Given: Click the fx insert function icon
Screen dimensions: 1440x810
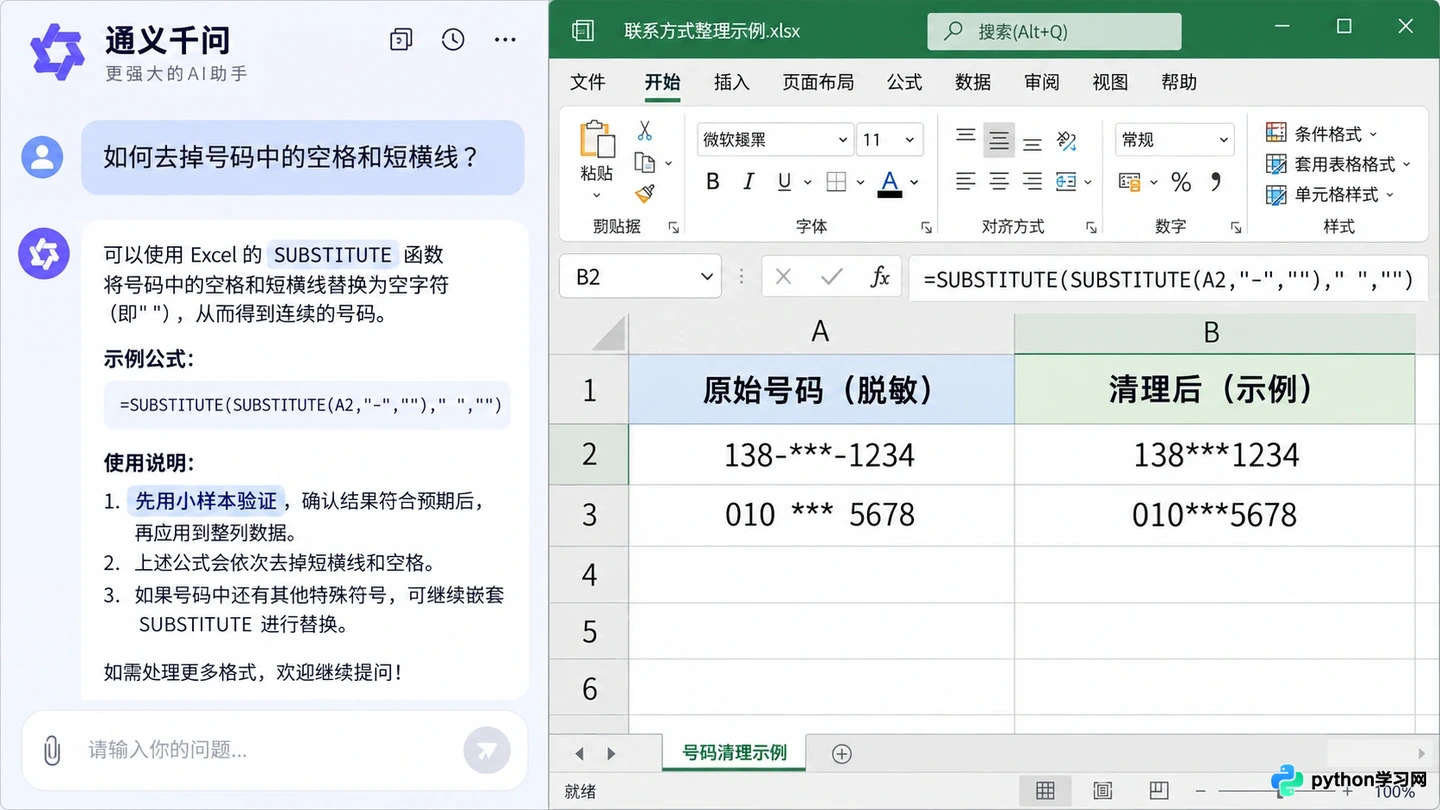Looking at the screenshot, I should tap(880, 277).
